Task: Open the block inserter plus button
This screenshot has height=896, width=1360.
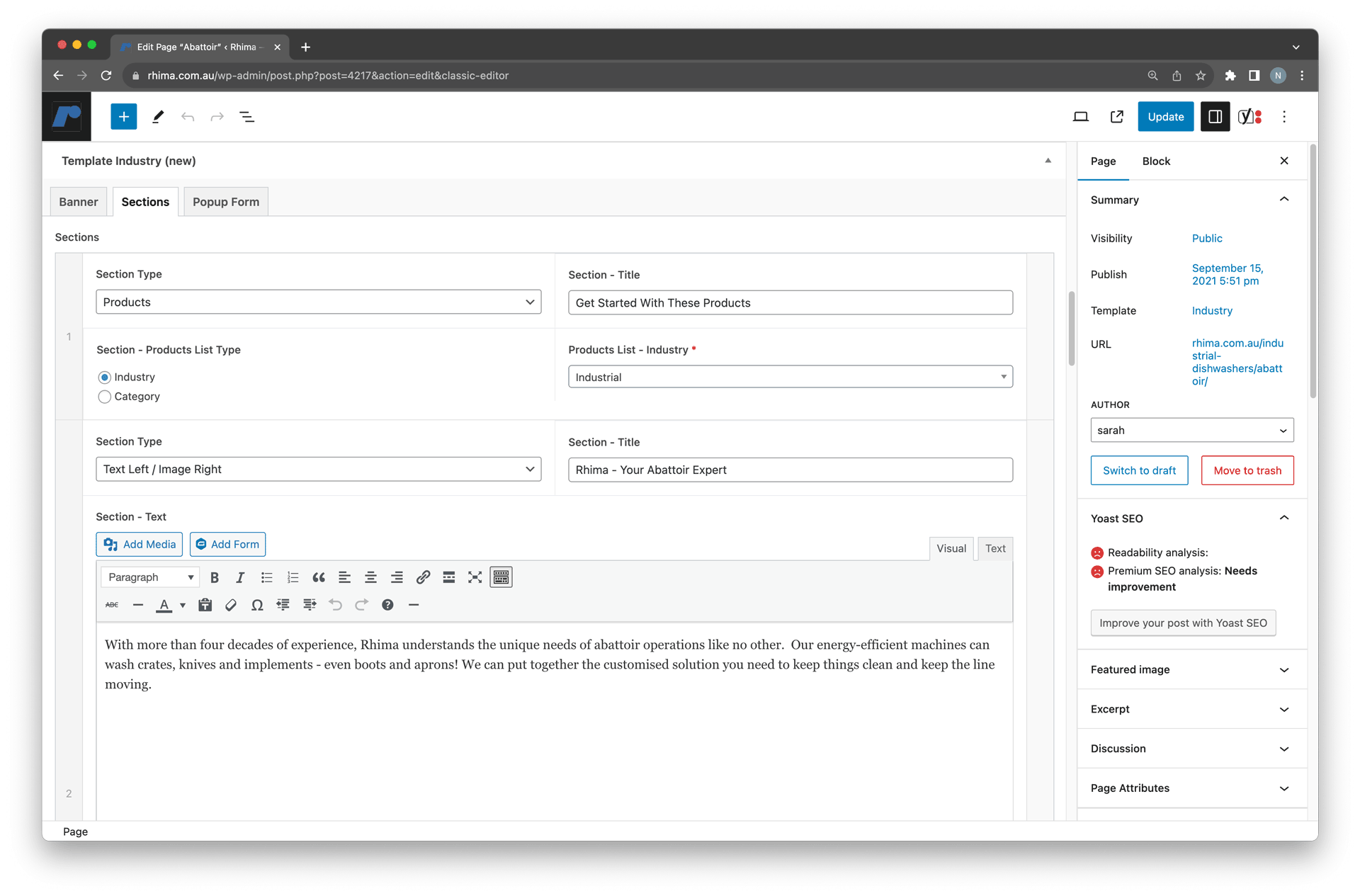Action: (123, 117)
